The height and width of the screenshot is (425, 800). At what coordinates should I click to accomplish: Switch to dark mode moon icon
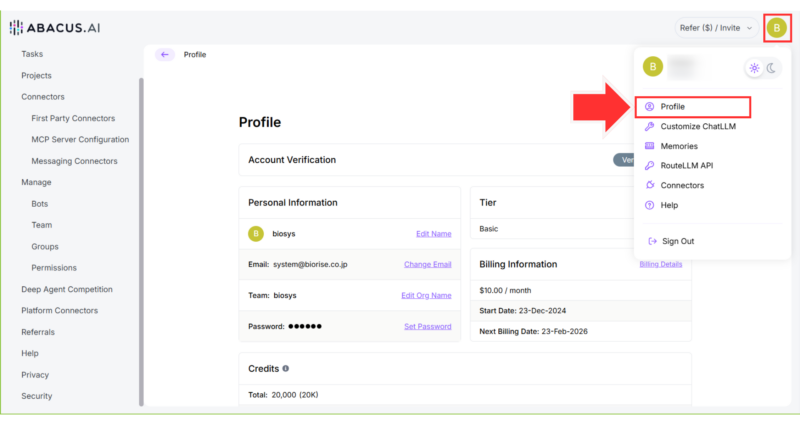(x=772, y=68)
